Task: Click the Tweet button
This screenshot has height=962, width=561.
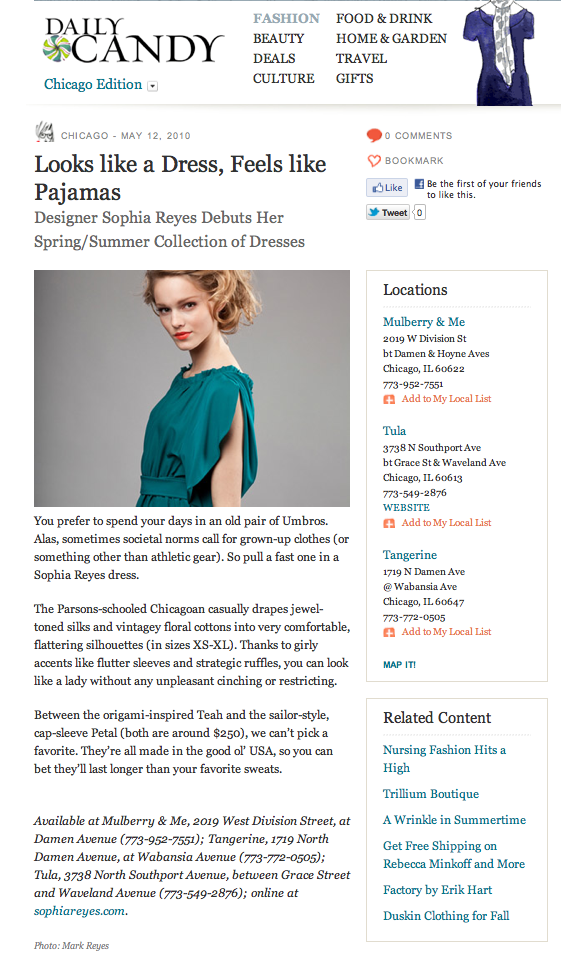Action: (388, 212)
